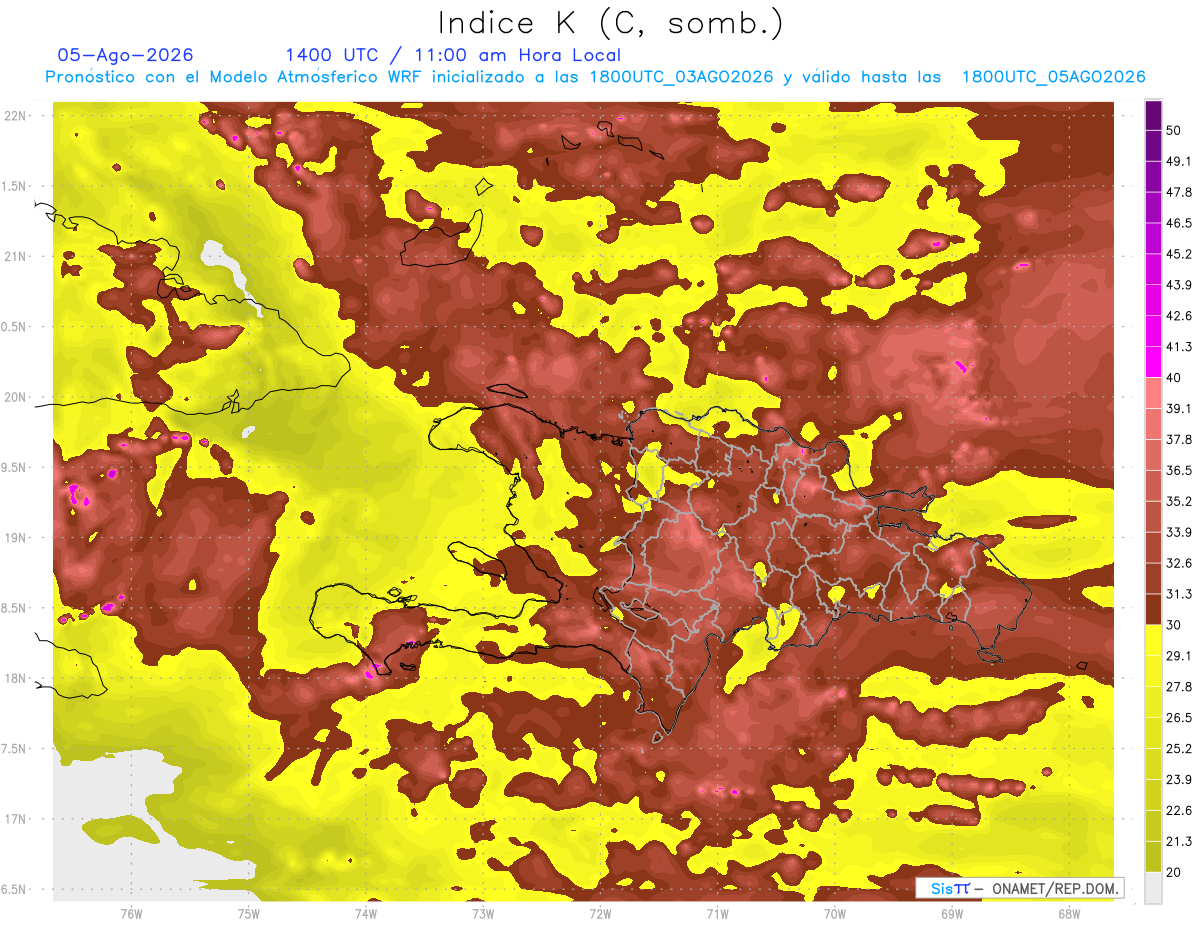Screen dimensions: 1200x927
Task: Click the bottom color scale value 20
Action: (1174, 872)
